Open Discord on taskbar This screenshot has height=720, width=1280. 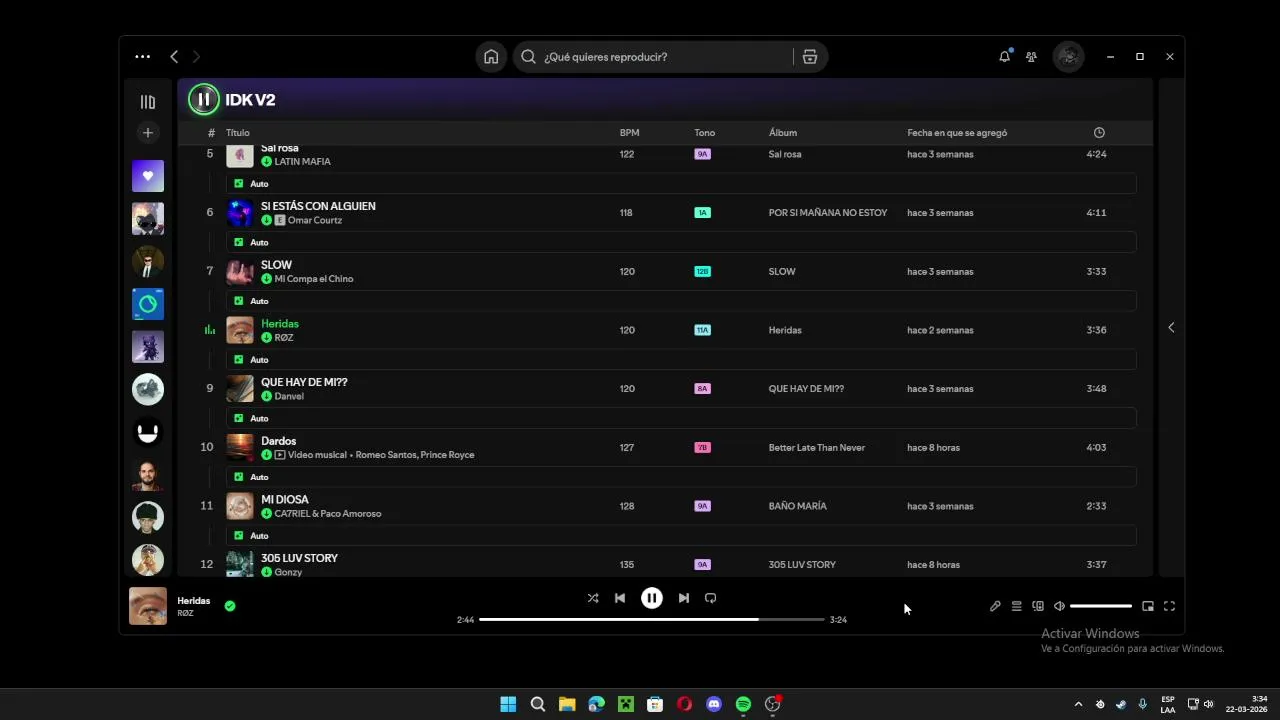point(714,704)
